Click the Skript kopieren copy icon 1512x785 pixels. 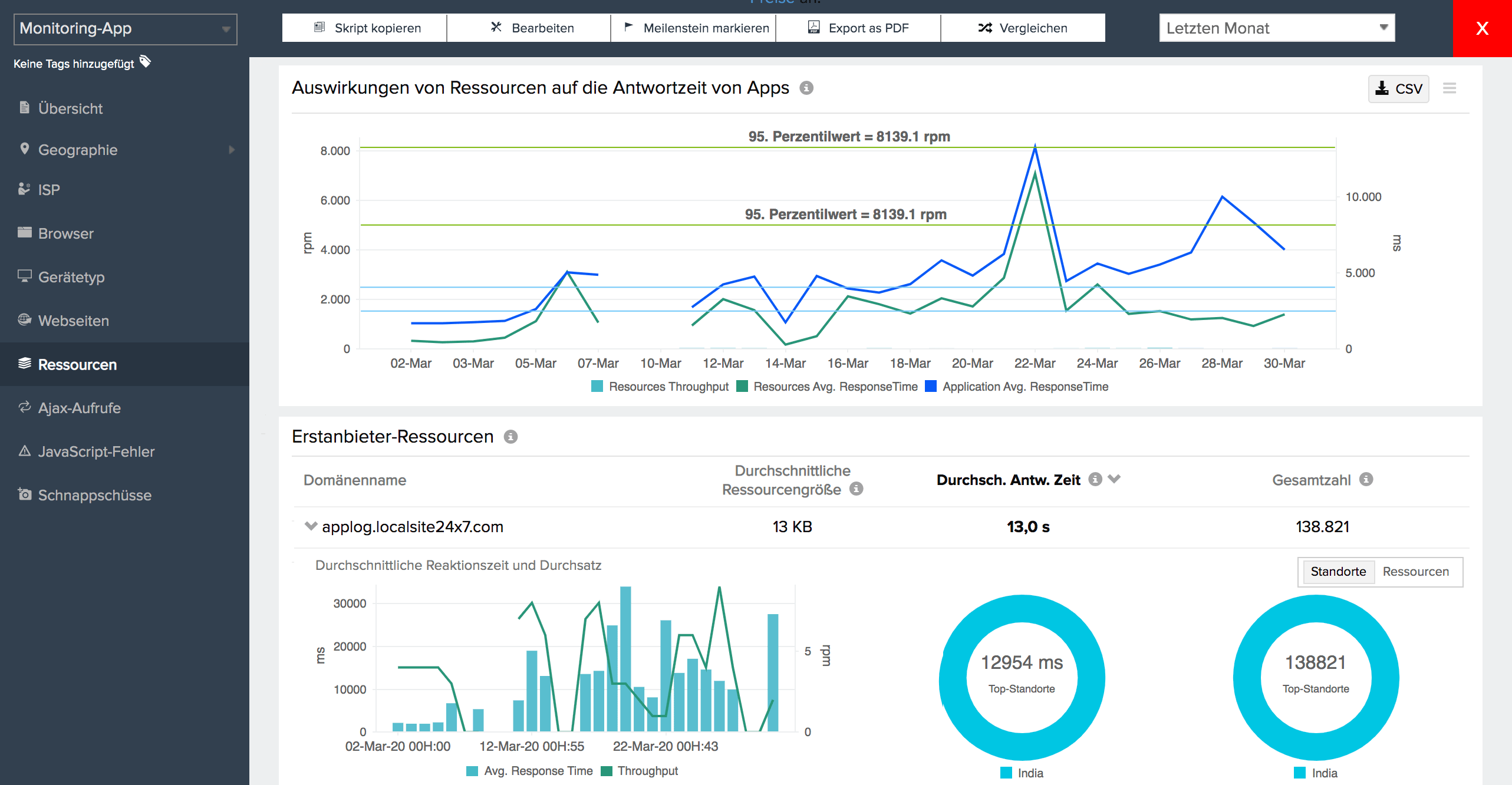(319, 27)
